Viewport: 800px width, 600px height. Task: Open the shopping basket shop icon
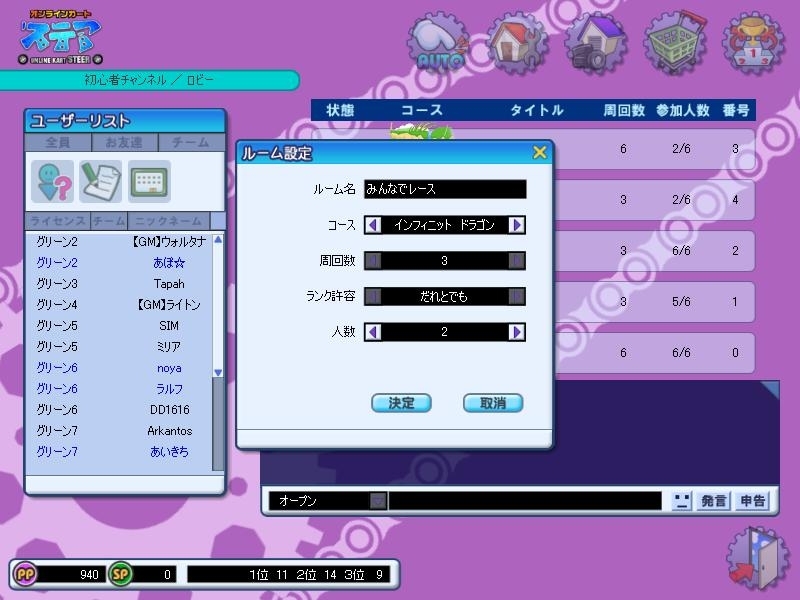click(x=675, y=43)
